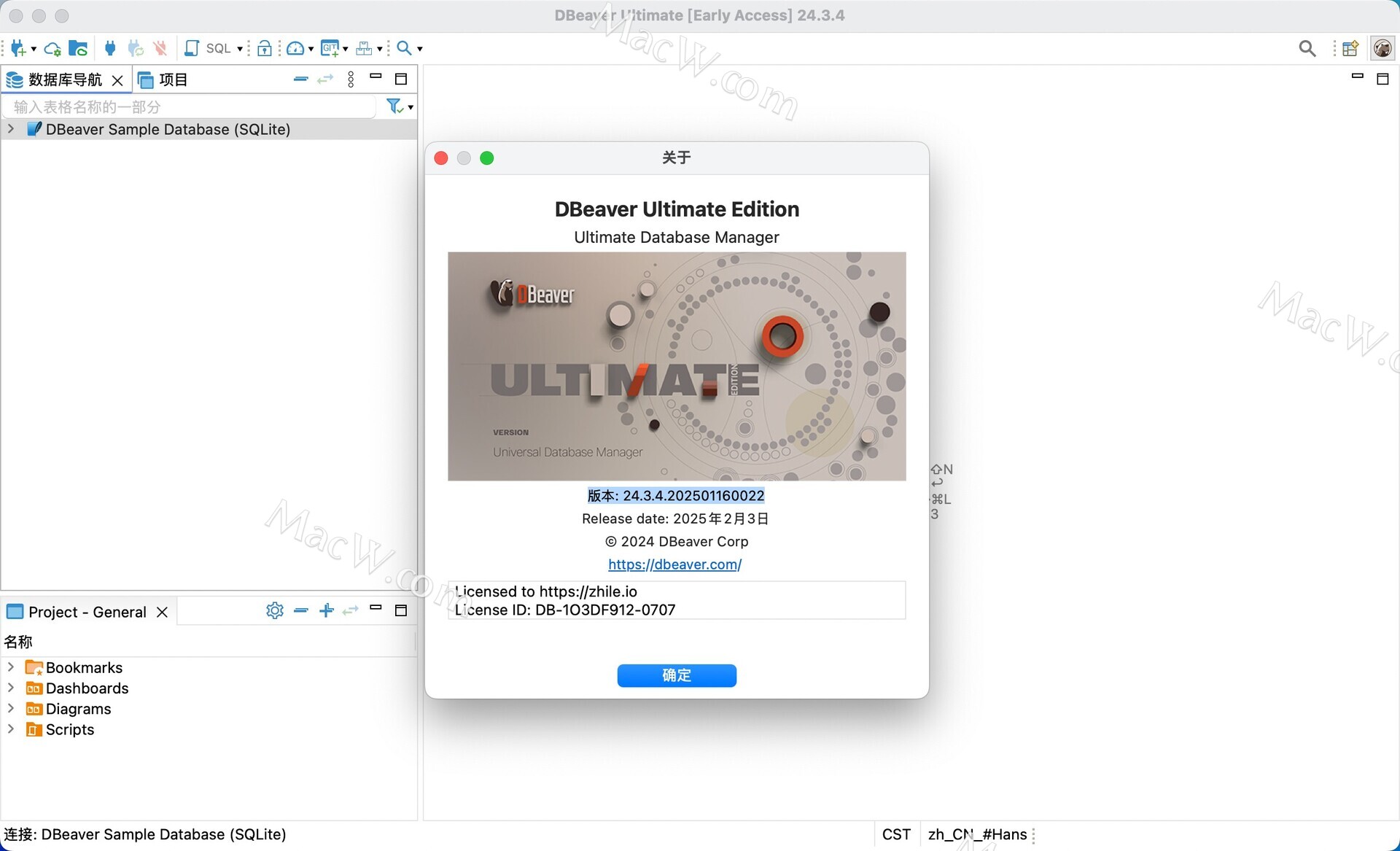Viewport: 1400px width, 851px height.
Task: Expand the toolbar search dropdown arrow
Action: (x=419, y=49)
